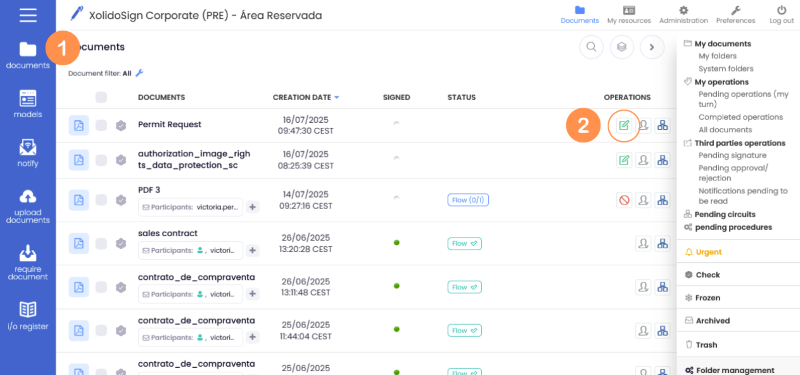This screenshot has height=375, width=800.
Task: Sort by CREATION DATE column arrow
Action: point(337,97)
